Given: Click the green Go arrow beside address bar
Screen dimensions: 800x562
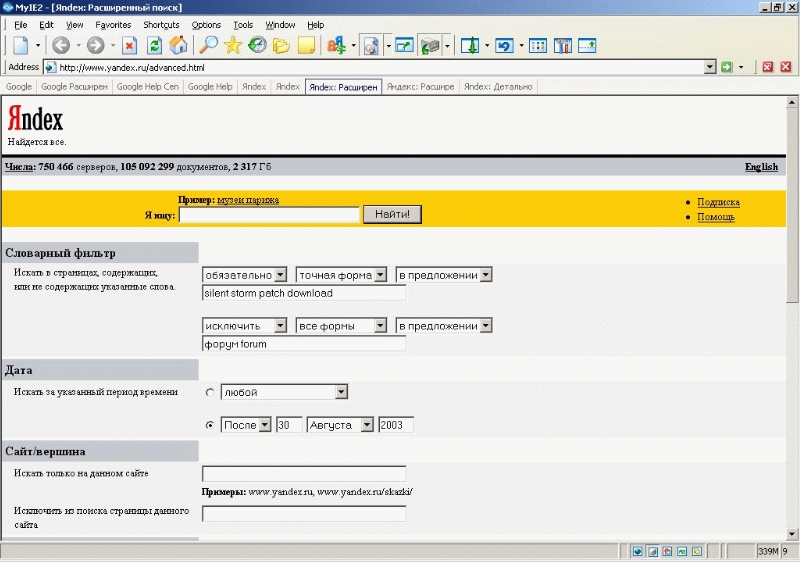Looking at the screenshot, I should point(727,67).
